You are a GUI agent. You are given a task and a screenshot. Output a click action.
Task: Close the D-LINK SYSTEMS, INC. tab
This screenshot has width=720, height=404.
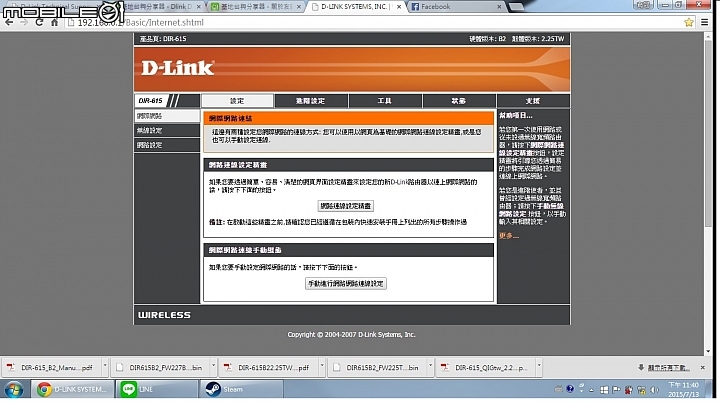(x=399, y=6)
